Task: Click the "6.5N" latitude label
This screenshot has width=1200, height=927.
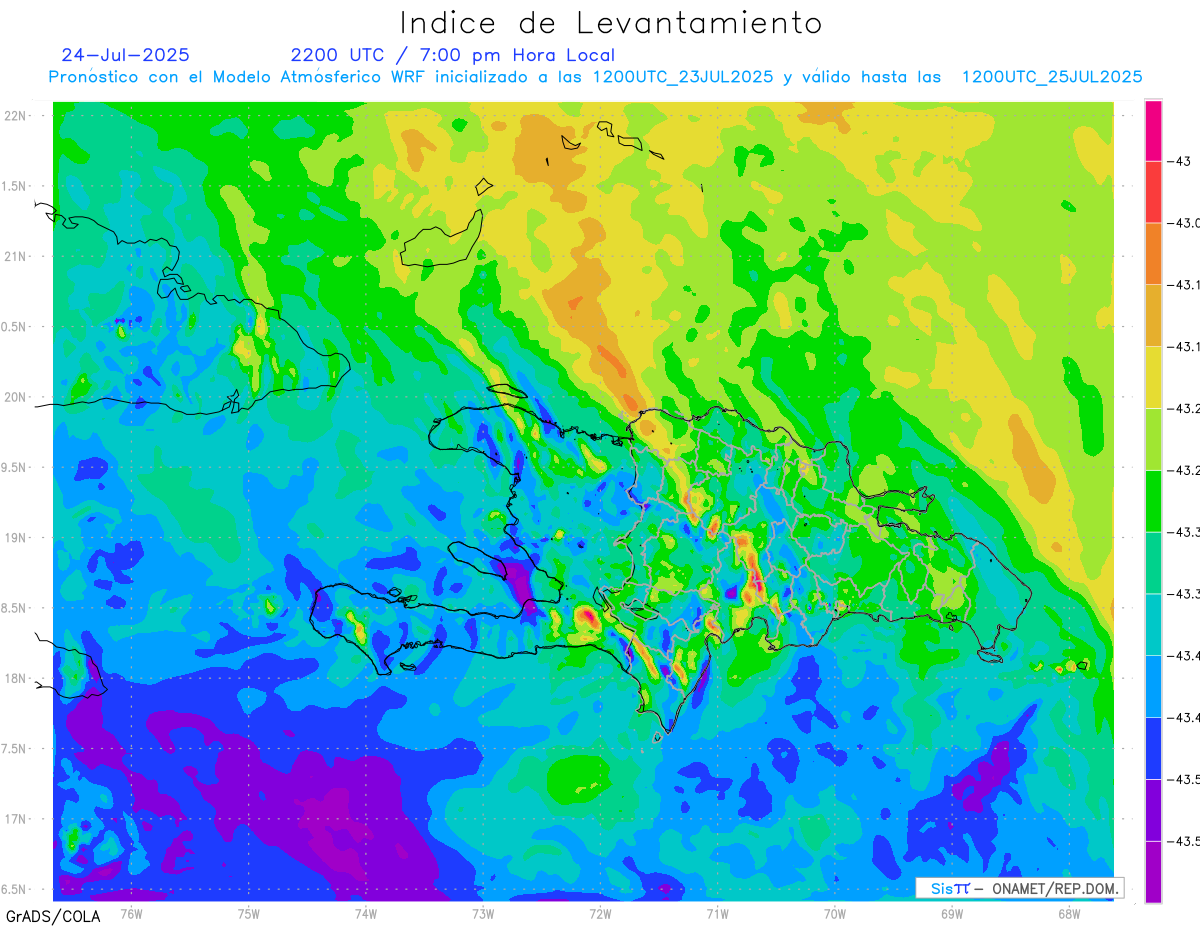Action: (15, 889)
